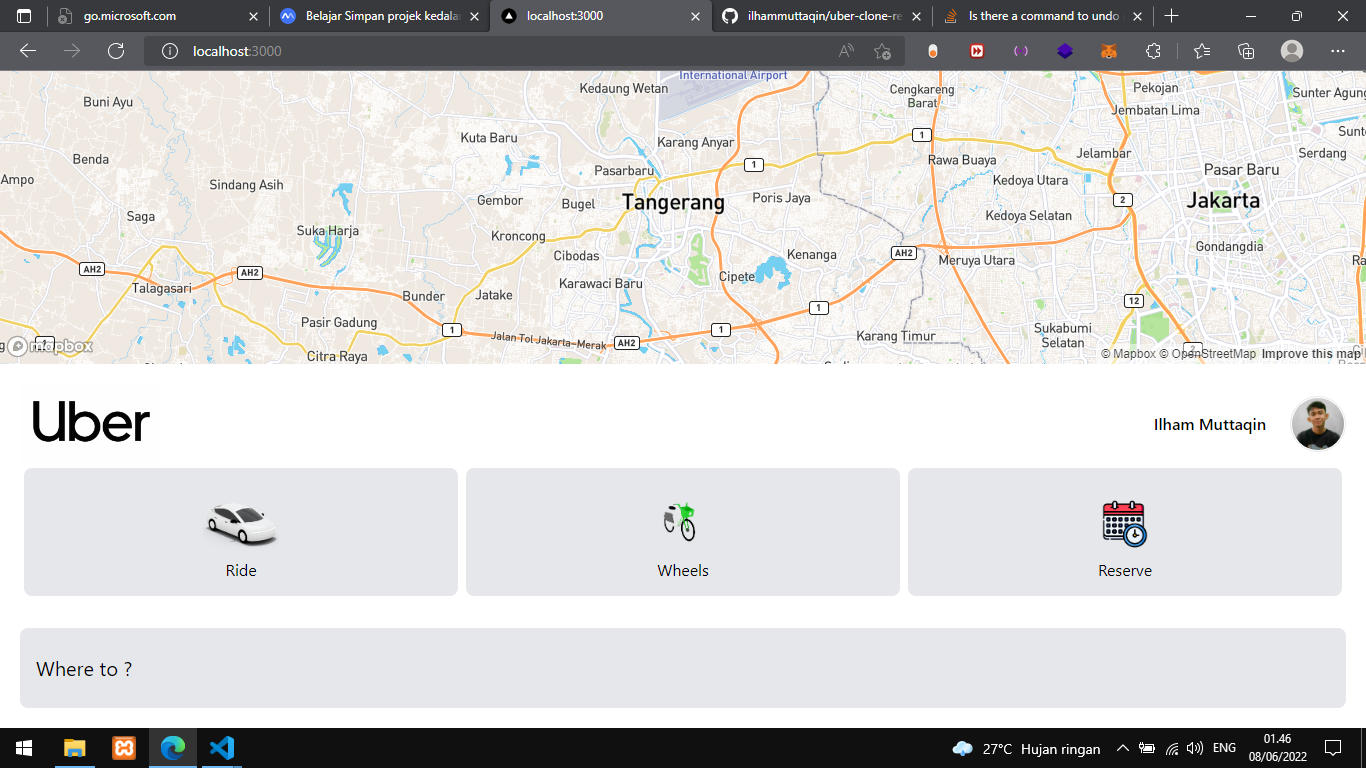Image resolution: width=1366 pixels, height=768 pixels.
Task: Add this page to favorites
Action: pyautogui.click(x=882, y=51)
